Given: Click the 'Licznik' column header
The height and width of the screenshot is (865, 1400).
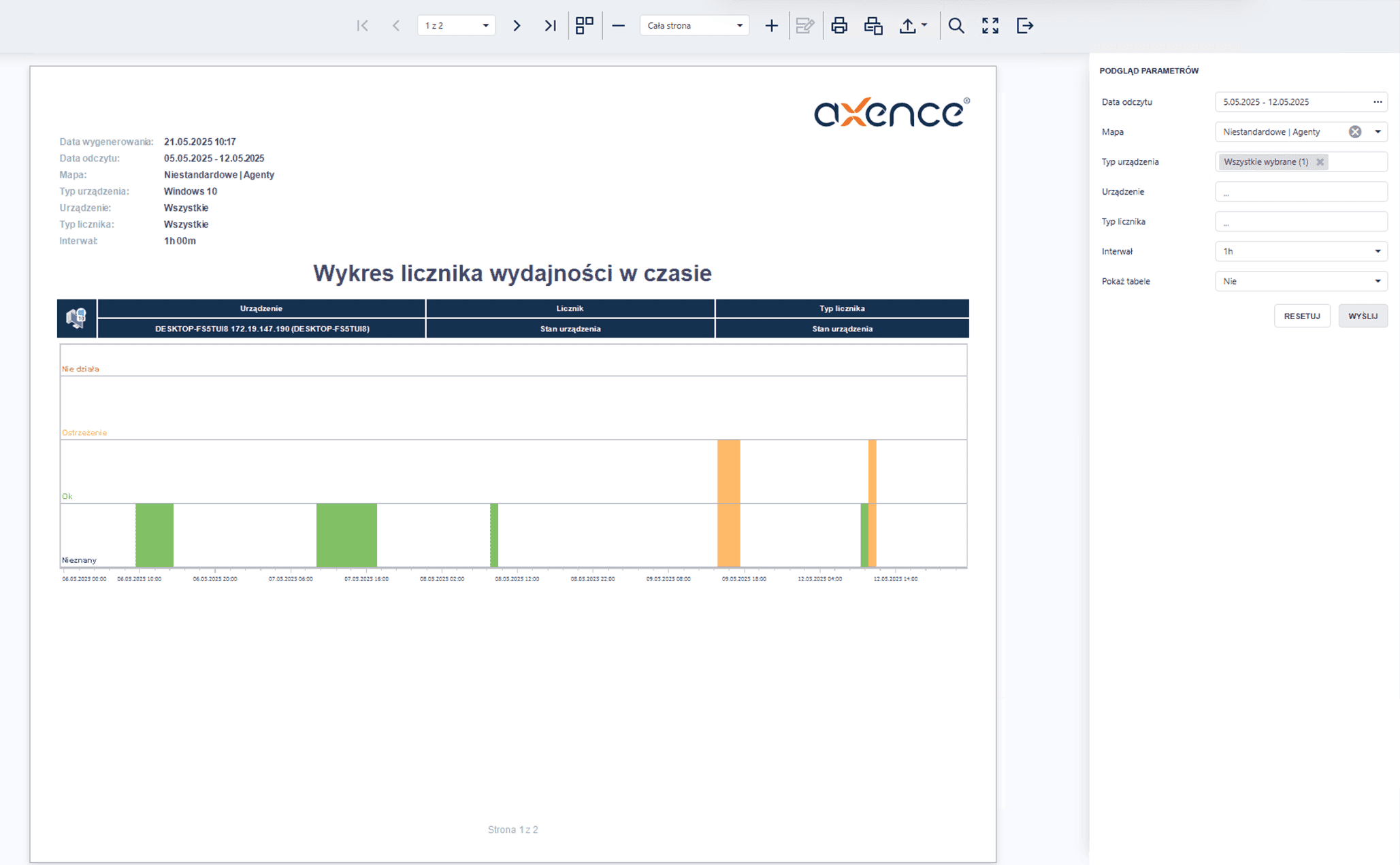Looking at the screenshot, I should coord(570,308).
